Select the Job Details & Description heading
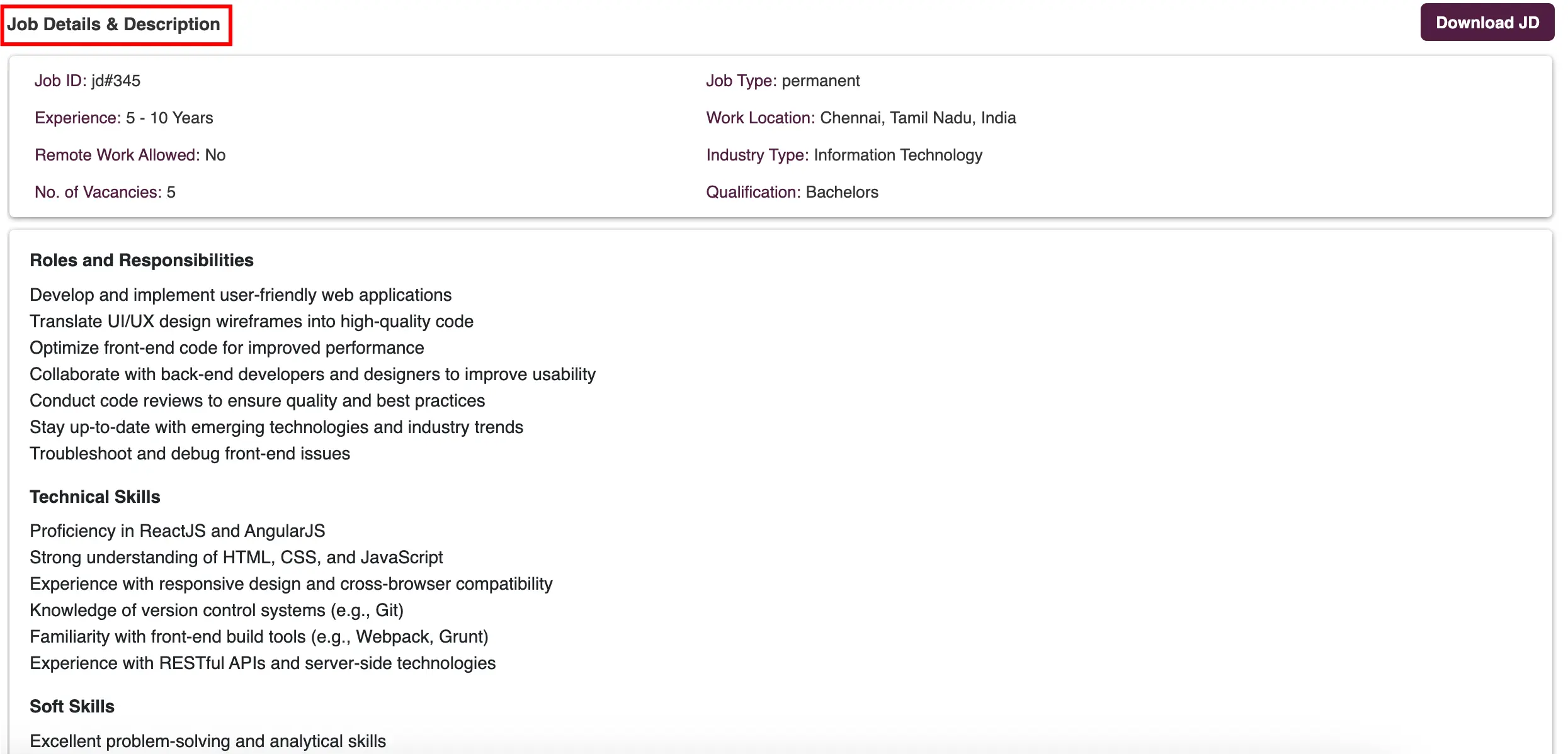Image resolution: width=1568 pixels, height=754 pixels. point(114,25)
